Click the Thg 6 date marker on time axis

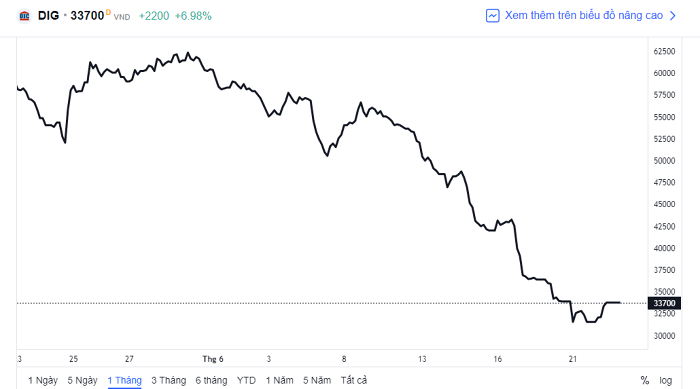(212, 359)
